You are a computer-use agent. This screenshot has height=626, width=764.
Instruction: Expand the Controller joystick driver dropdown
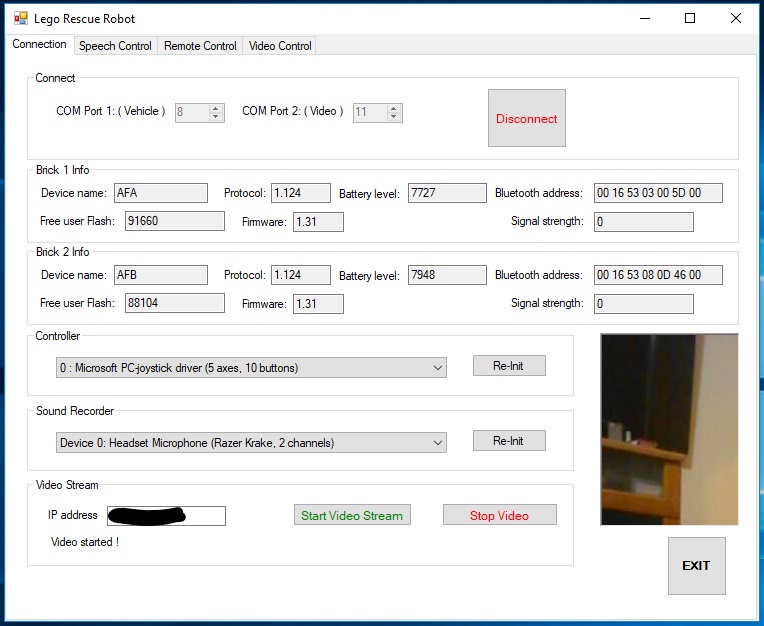pyautogui.click(x=251, y=368)
